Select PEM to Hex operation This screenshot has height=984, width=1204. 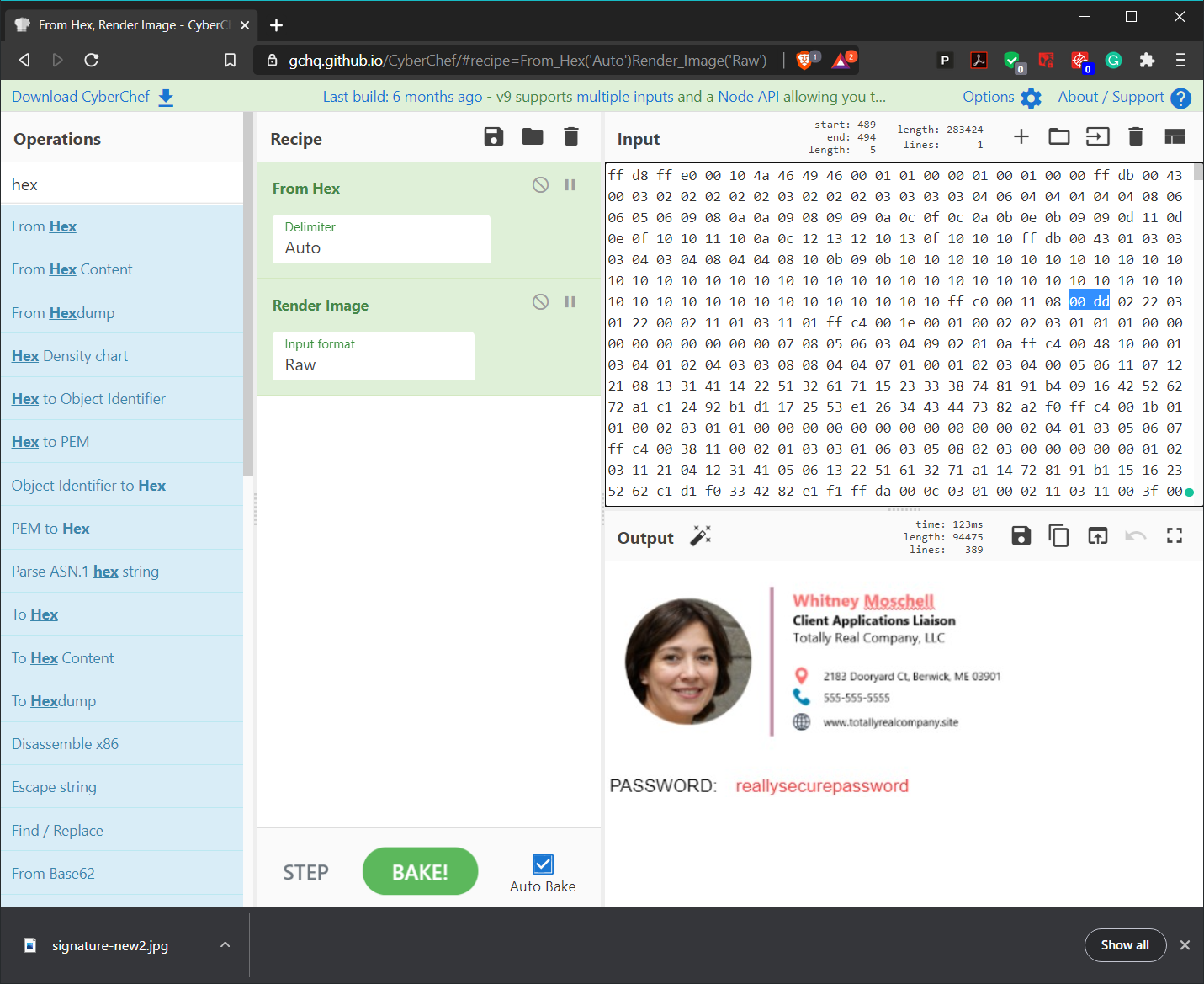pyautogui.click(x=122, y=529)
